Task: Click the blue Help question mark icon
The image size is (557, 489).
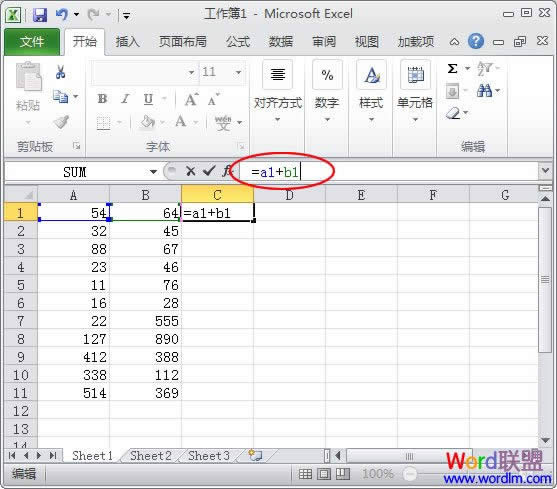Action: click(x=476, y=41)
